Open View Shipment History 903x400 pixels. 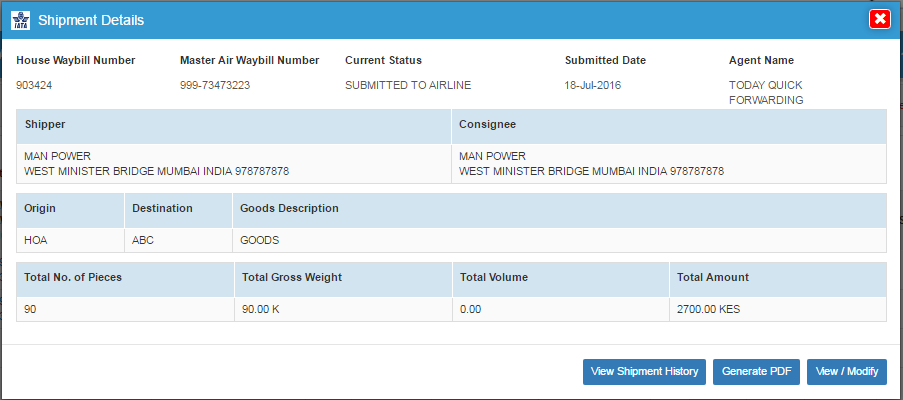(x=644, y=372)
